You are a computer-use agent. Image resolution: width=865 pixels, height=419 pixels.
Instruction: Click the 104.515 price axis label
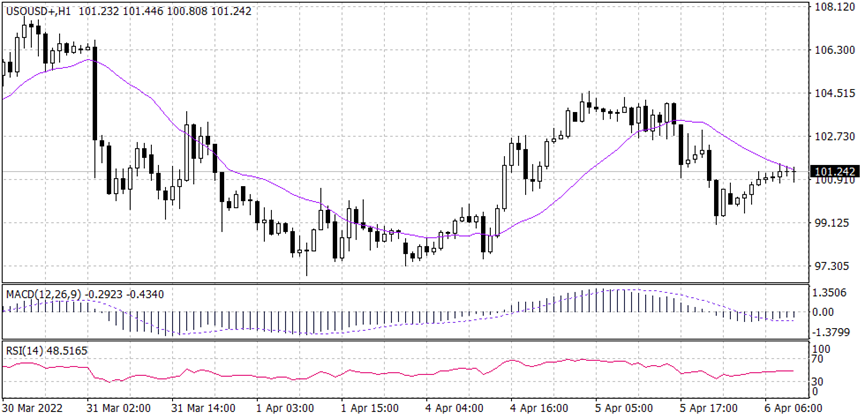pos(833,93)
